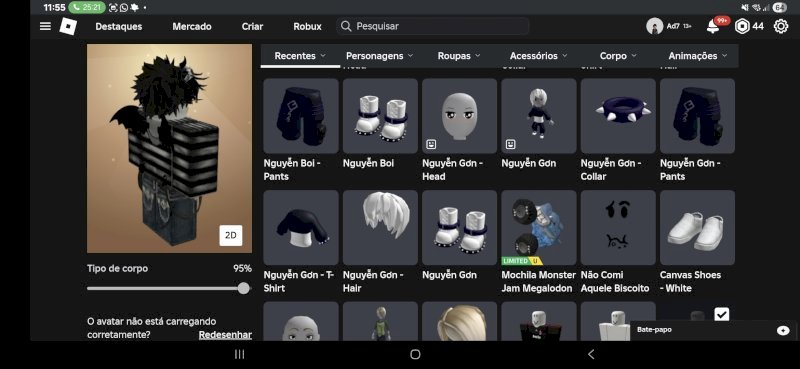Select the Nguyễn Boi - Pants item
This screenshot has height=369, width=800.
click(x=301, y=116)
